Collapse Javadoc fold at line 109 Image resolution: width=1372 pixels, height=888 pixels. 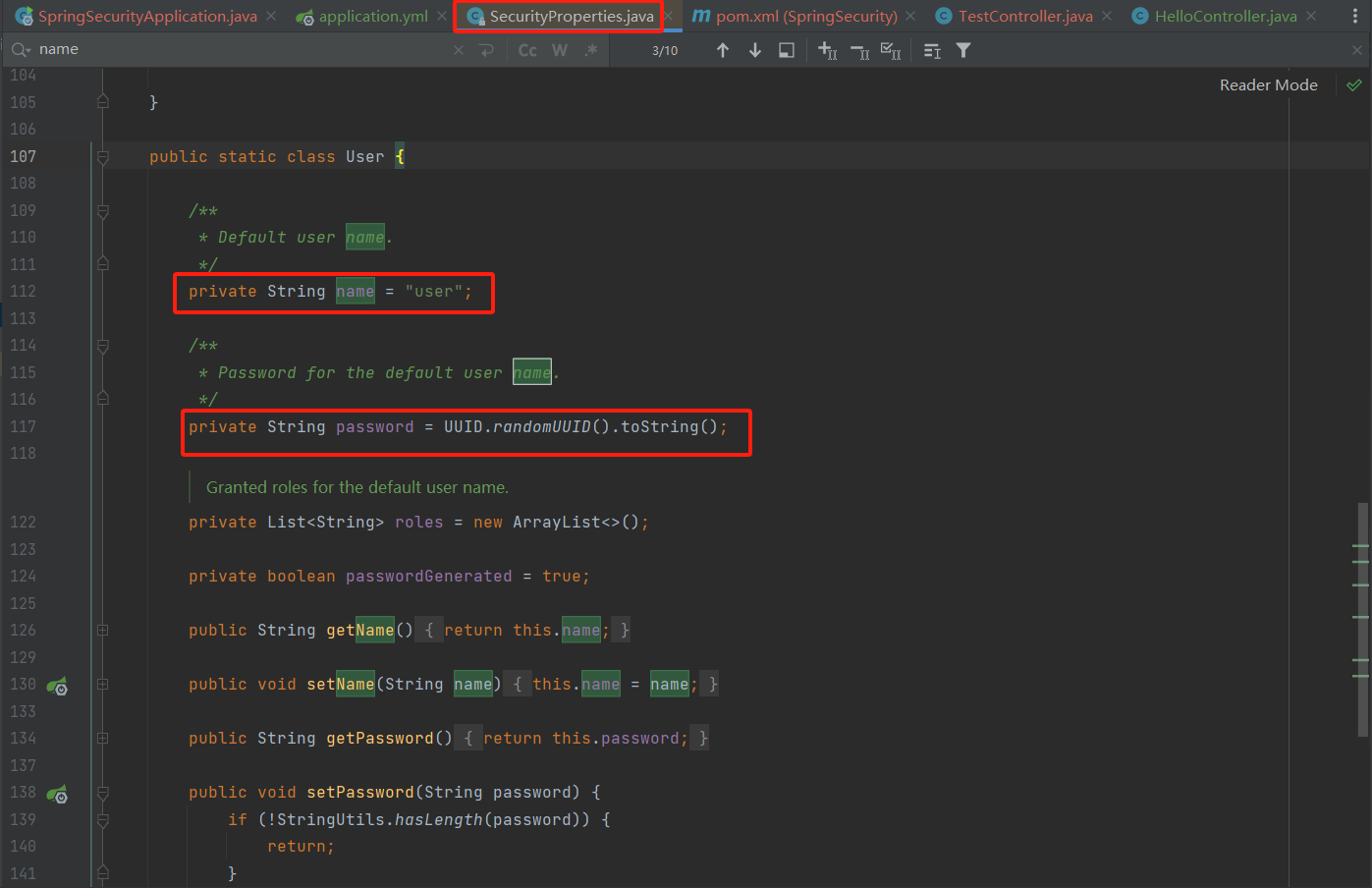click(103, 210)
